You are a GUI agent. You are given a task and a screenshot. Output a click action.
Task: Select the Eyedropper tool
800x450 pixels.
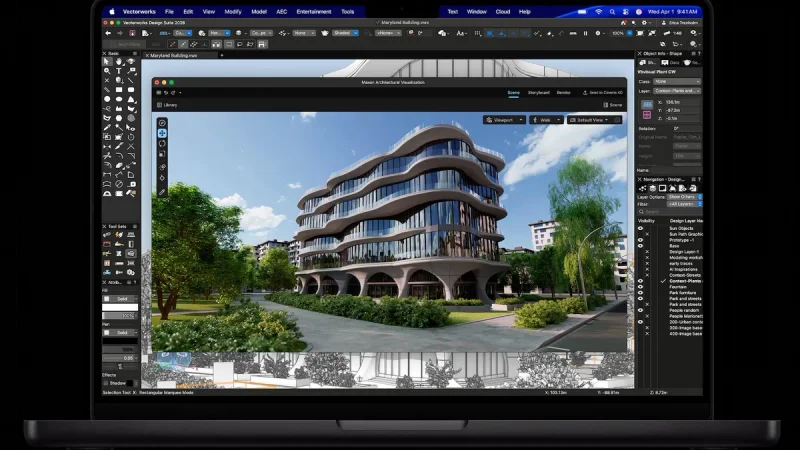coord(107,128)
